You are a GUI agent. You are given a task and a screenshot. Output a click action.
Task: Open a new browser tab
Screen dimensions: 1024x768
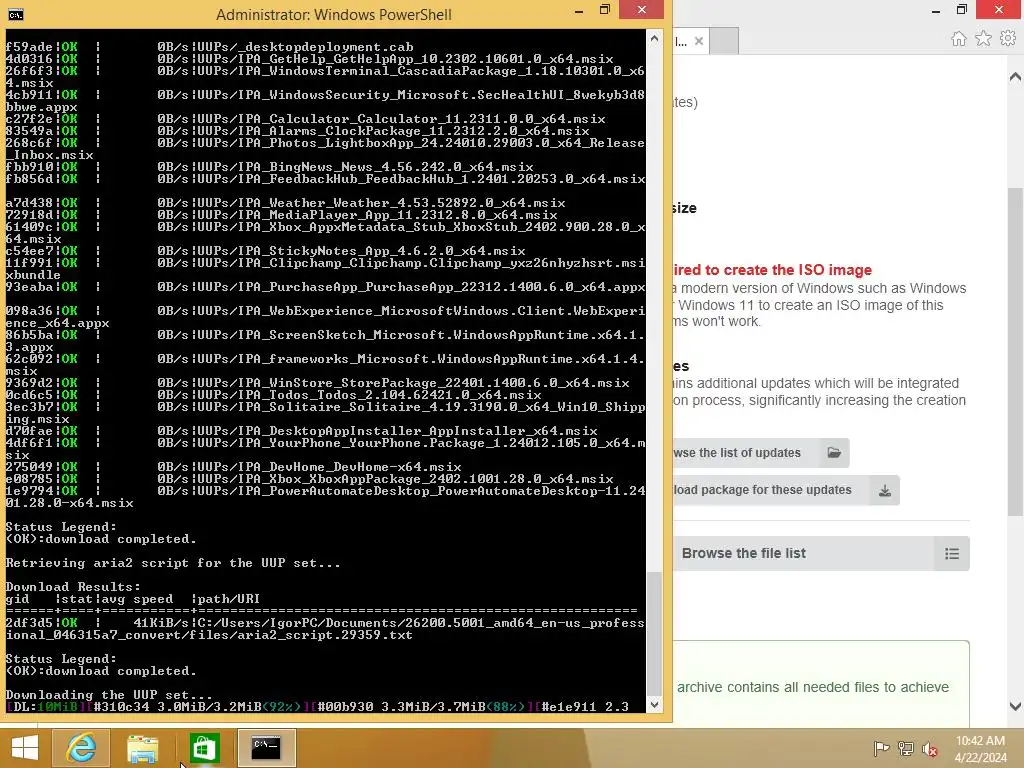click(724, 41)
